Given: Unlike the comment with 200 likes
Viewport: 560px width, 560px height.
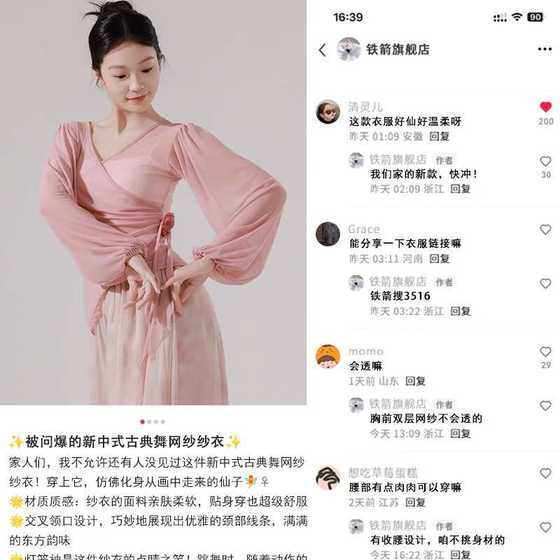Looking at the screenshot, I should (x=546, y=107).
